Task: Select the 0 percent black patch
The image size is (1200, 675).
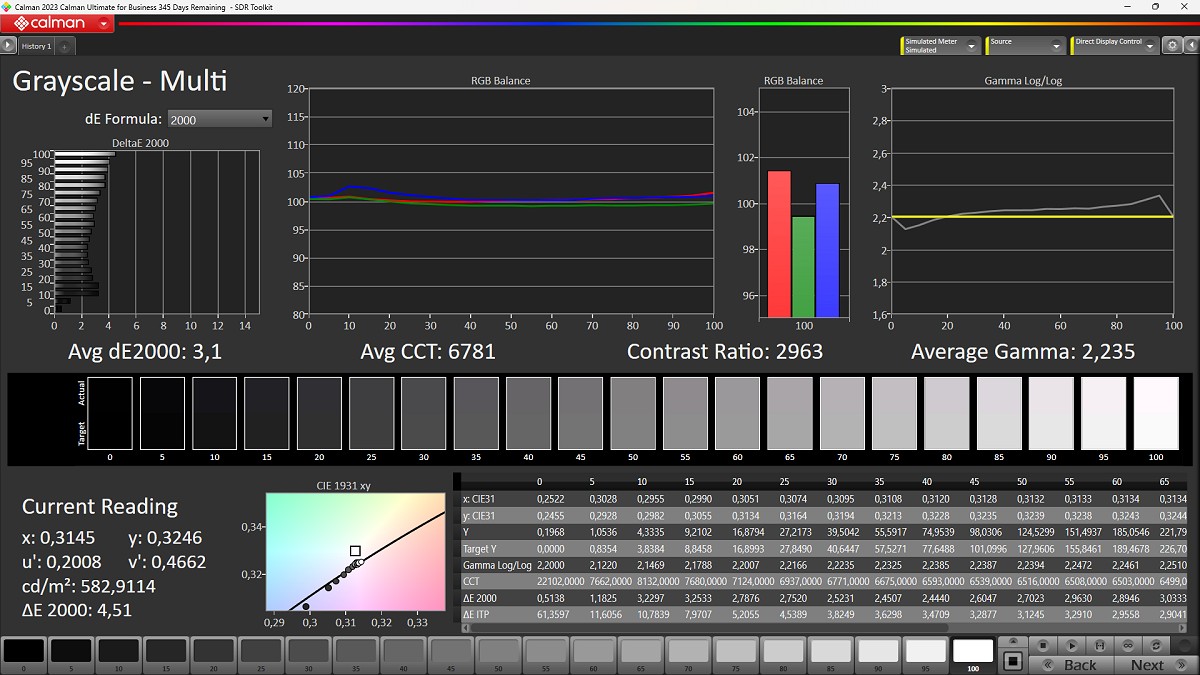Action: (x=24, y=652)
